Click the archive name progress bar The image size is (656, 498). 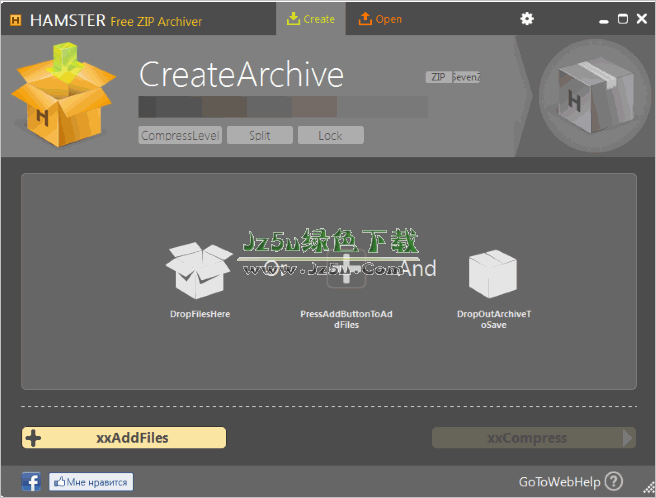coord(283,107)
